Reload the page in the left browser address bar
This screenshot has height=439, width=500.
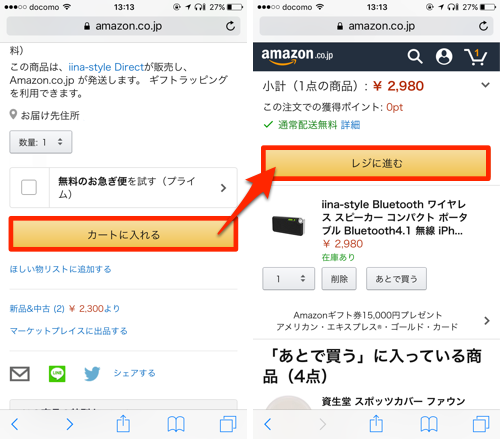tap(230, 26)
